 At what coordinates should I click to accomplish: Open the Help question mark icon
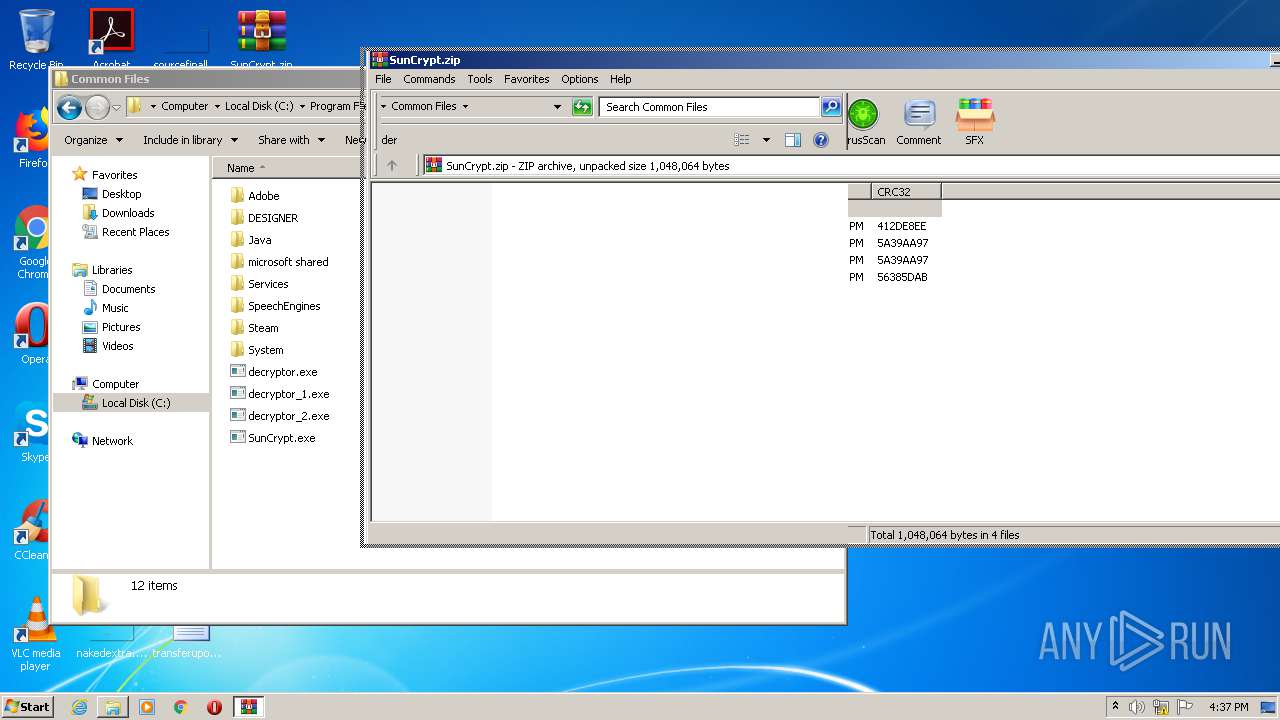(x=821, y=140)
